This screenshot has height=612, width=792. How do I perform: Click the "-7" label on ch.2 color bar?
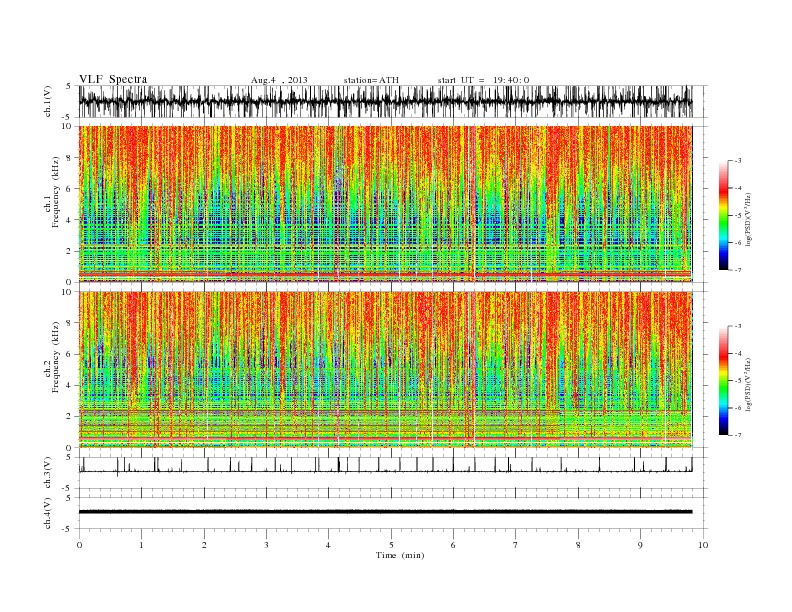737,435
